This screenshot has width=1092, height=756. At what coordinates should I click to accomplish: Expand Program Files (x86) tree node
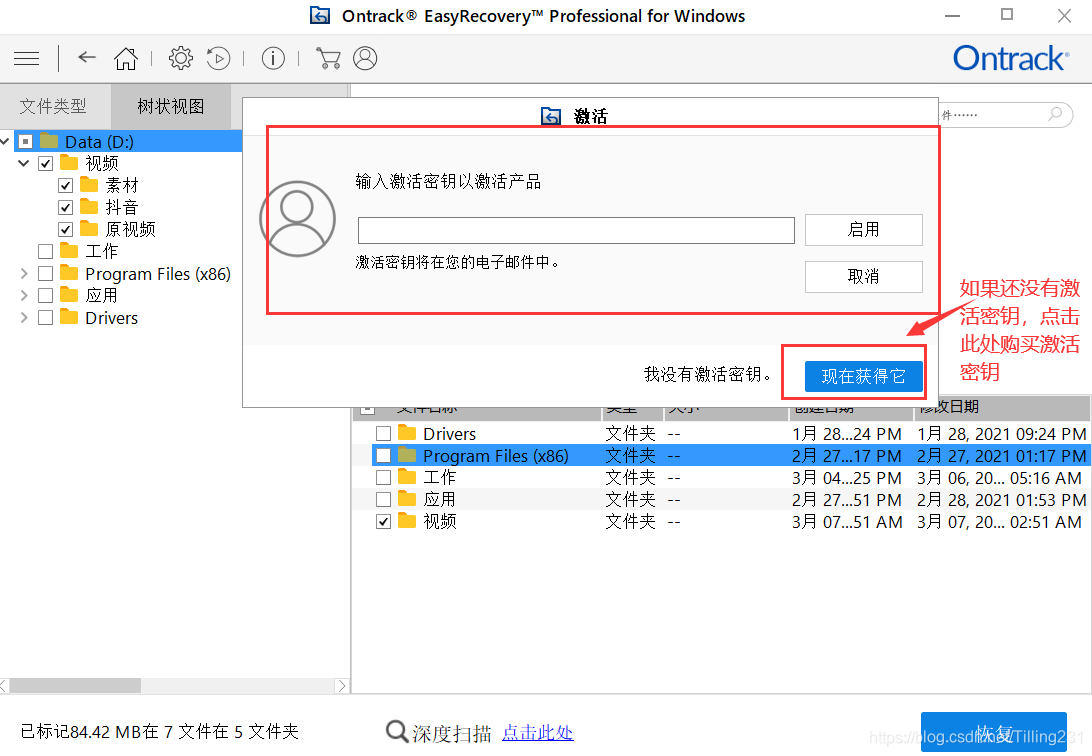click(x=24, y=274)
